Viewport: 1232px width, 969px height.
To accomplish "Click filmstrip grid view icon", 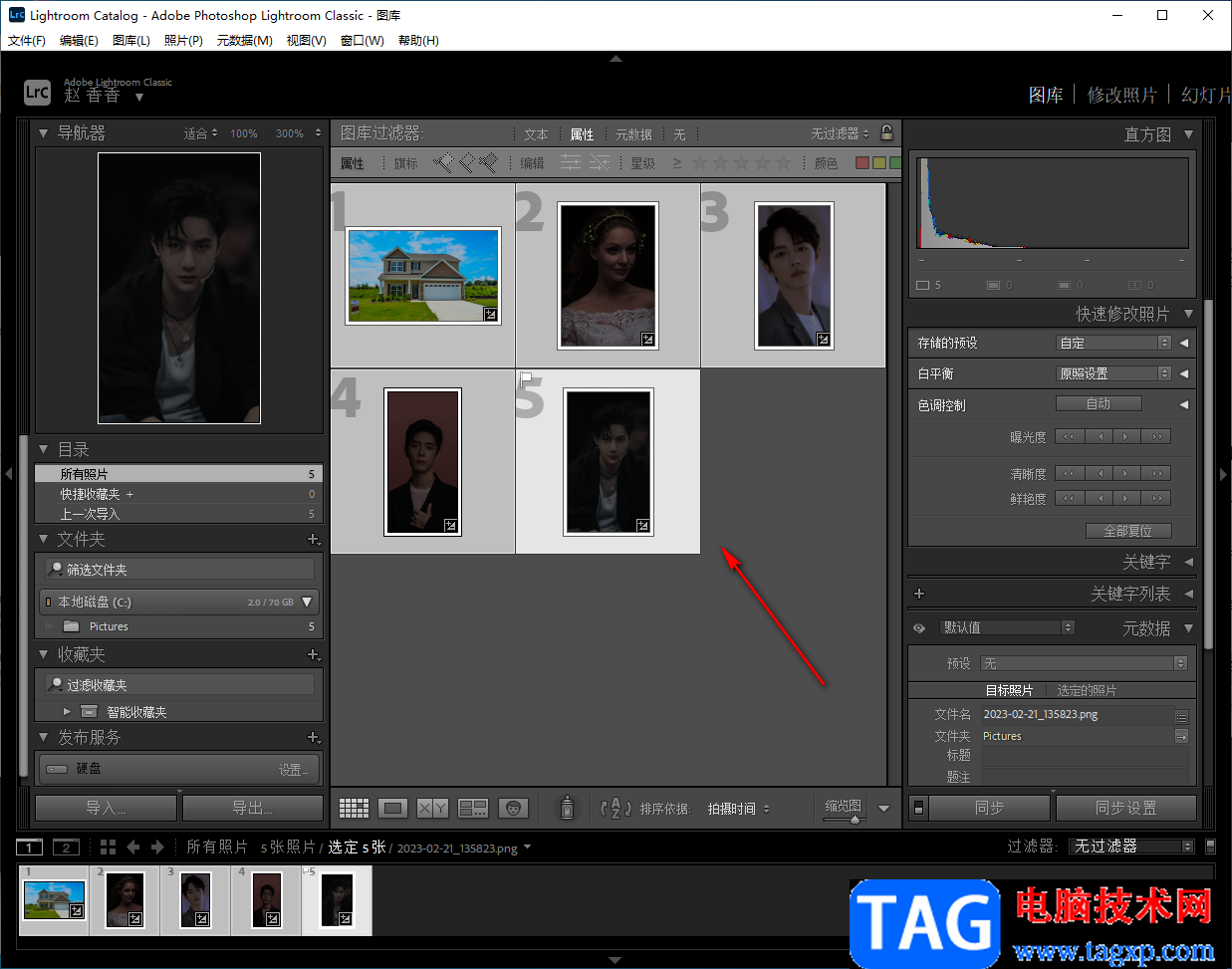I will click(x=109, y=847).
